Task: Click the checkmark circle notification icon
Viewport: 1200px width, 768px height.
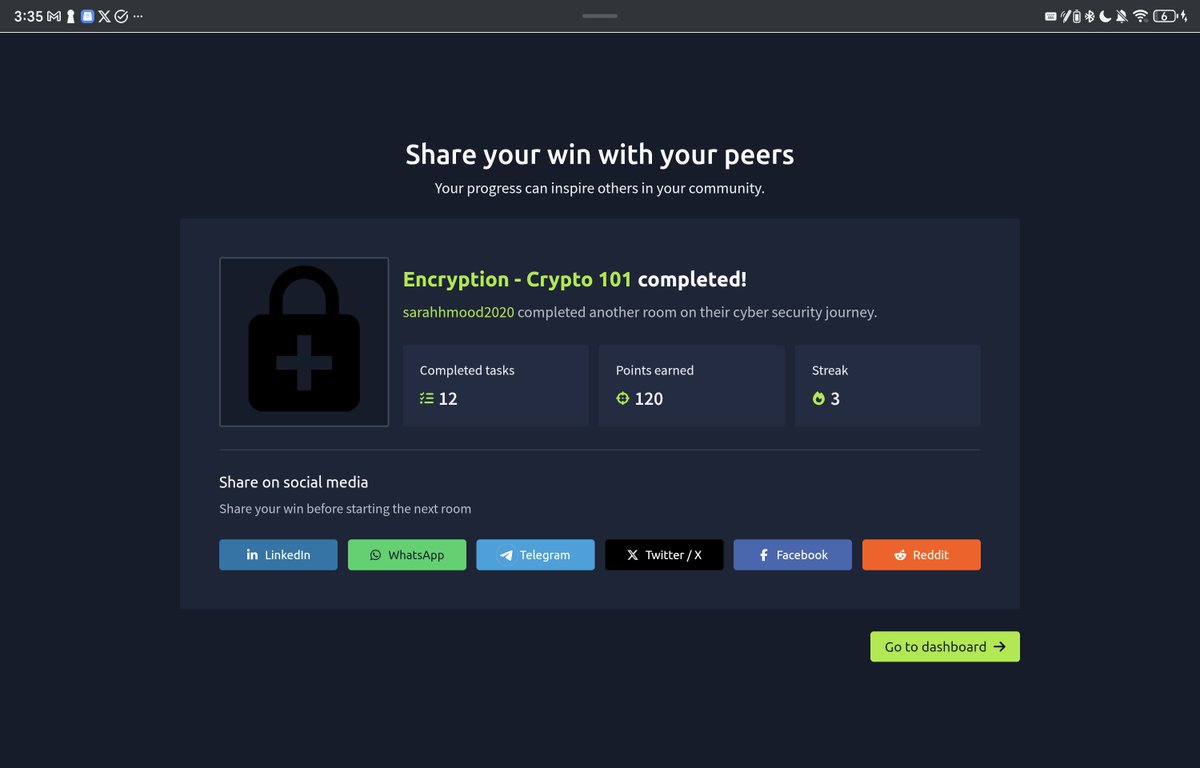Action: pos(121,16)
